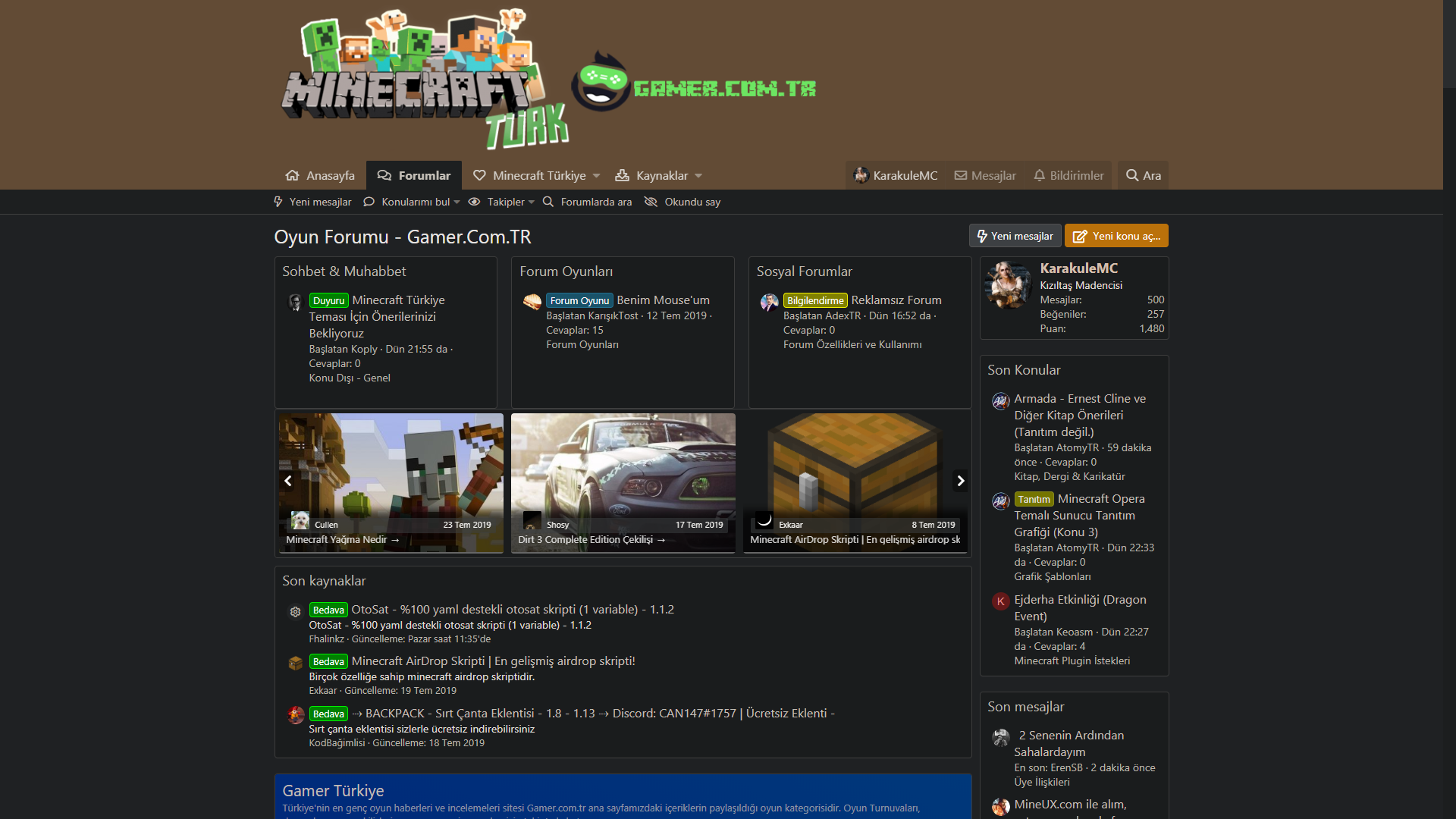Open the Gamer Türkiye category heading
Screen dimensions: 1456x819
(x=333, y=791)
